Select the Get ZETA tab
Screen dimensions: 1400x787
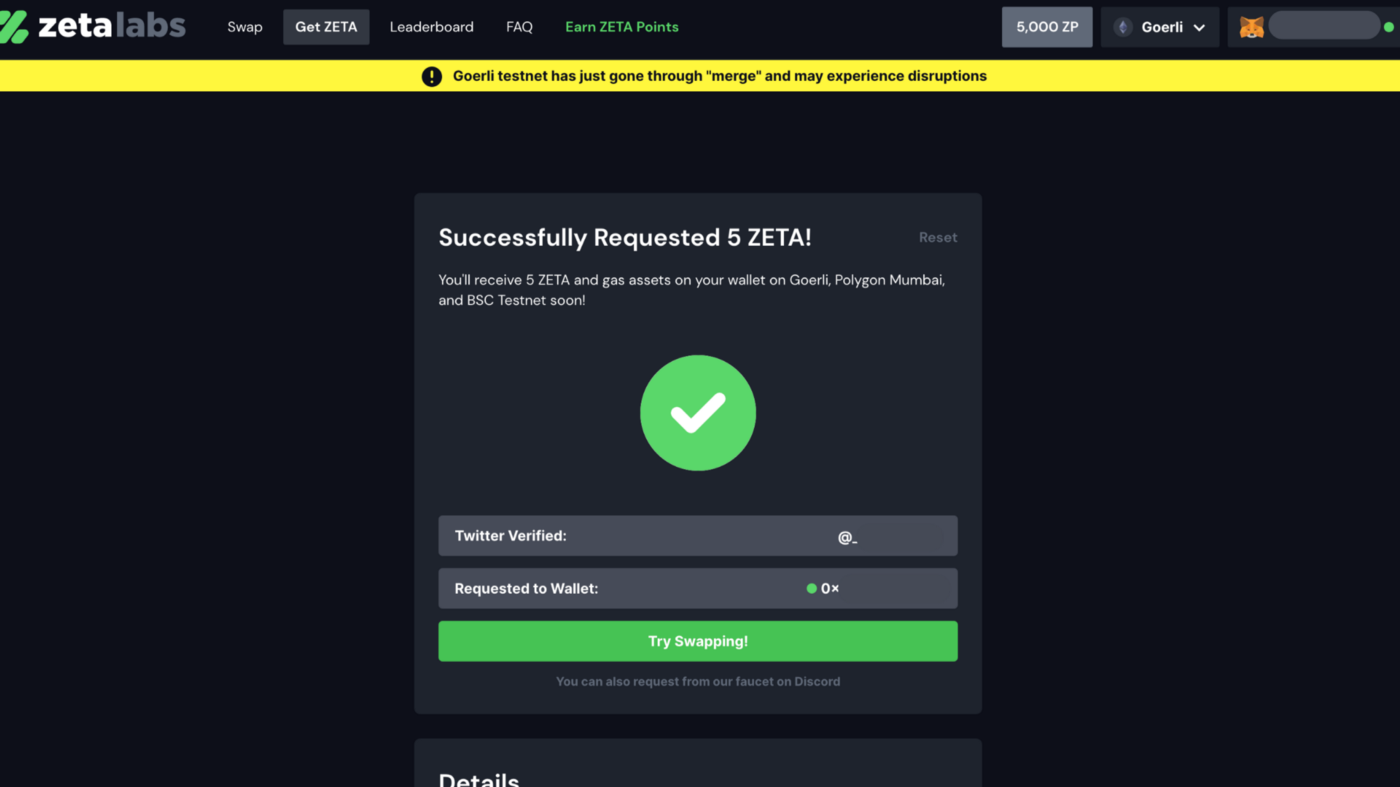326,27
